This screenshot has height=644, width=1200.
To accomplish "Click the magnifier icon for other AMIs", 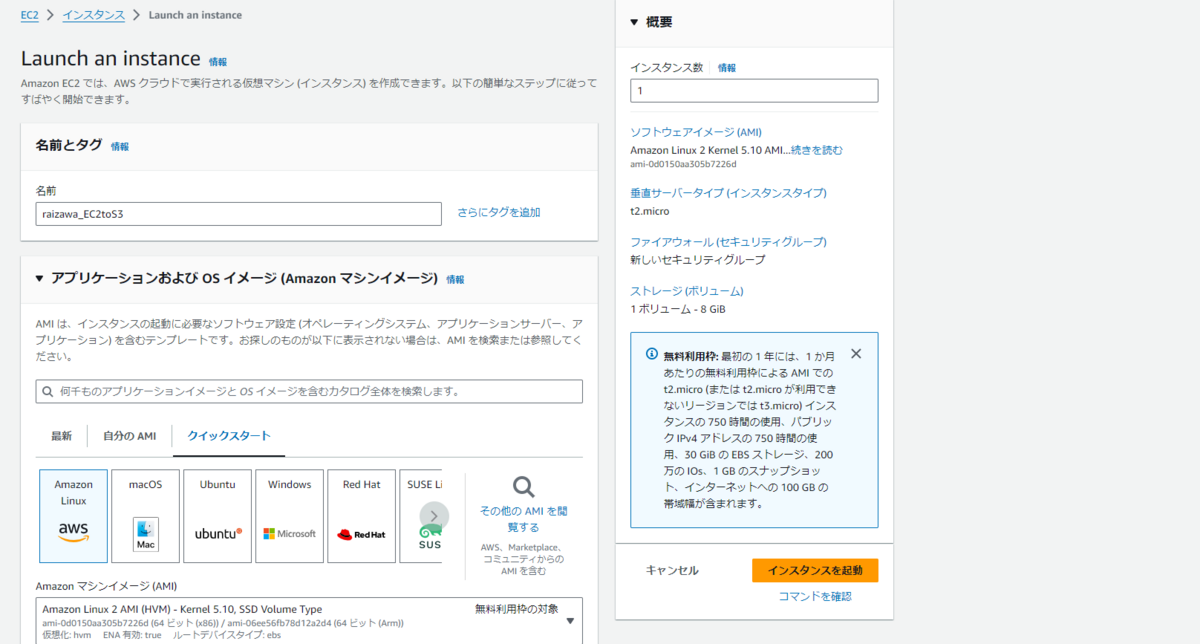I will pyautogui.click(x=523, y=487).
